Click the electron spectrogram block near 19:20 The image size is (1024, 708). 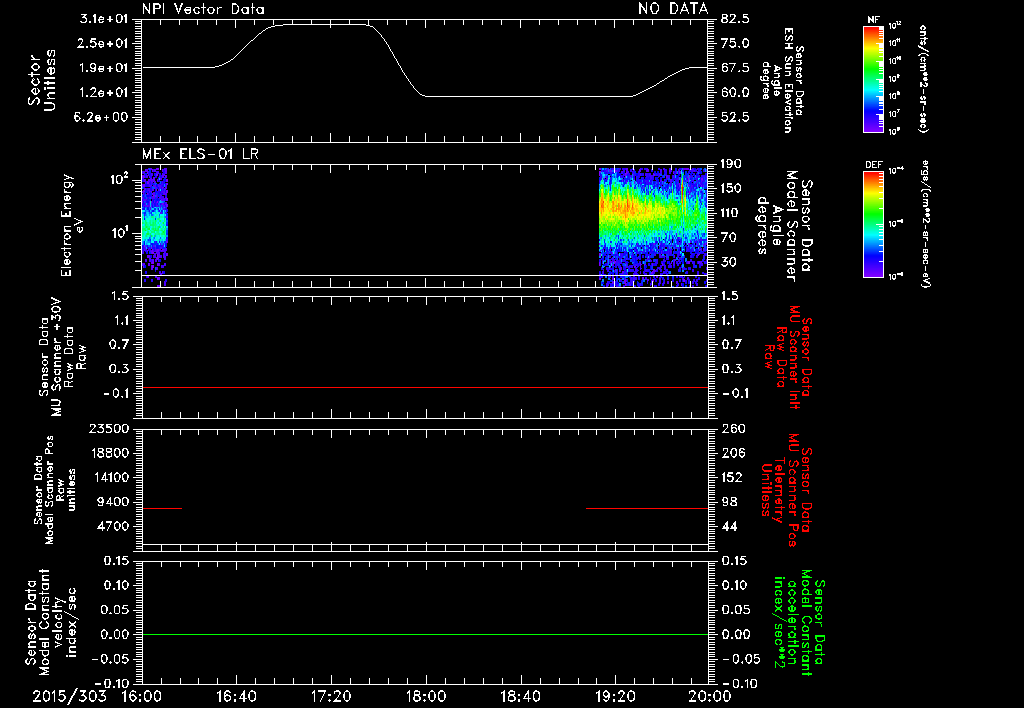653,227
